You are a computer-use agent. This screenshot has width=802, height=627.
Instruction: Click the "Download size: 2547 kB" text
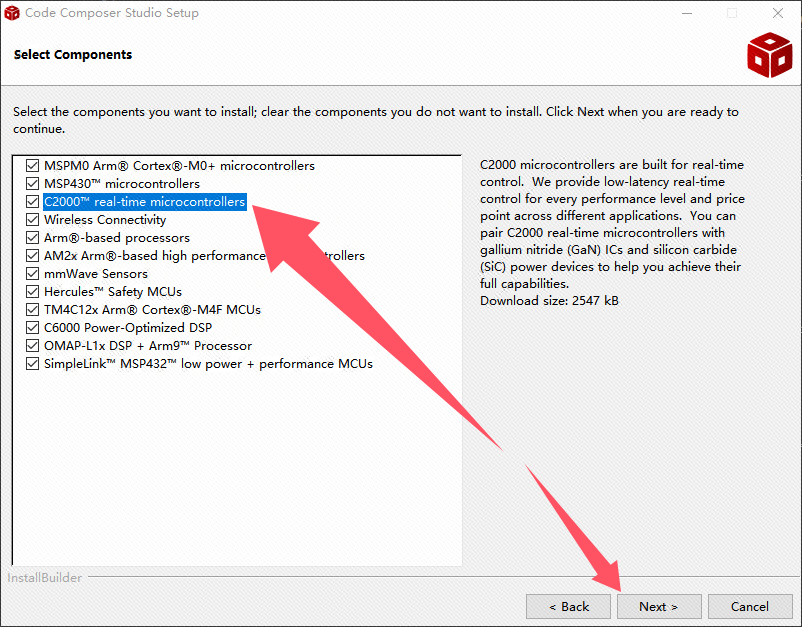tap(549, 301)
